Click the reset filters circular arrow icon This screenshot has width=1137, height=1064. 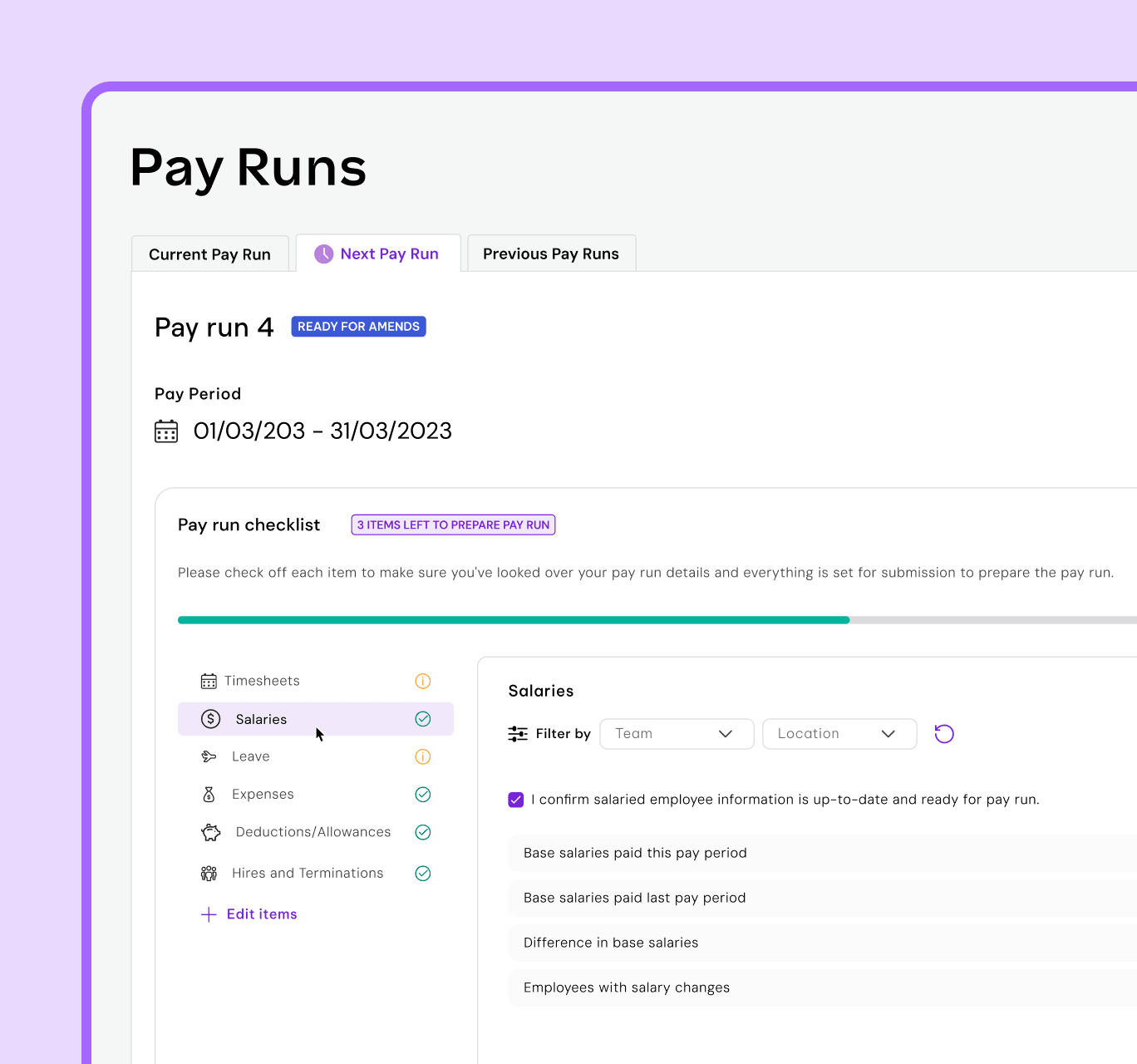pyautogui.click(x=943, y=733)
